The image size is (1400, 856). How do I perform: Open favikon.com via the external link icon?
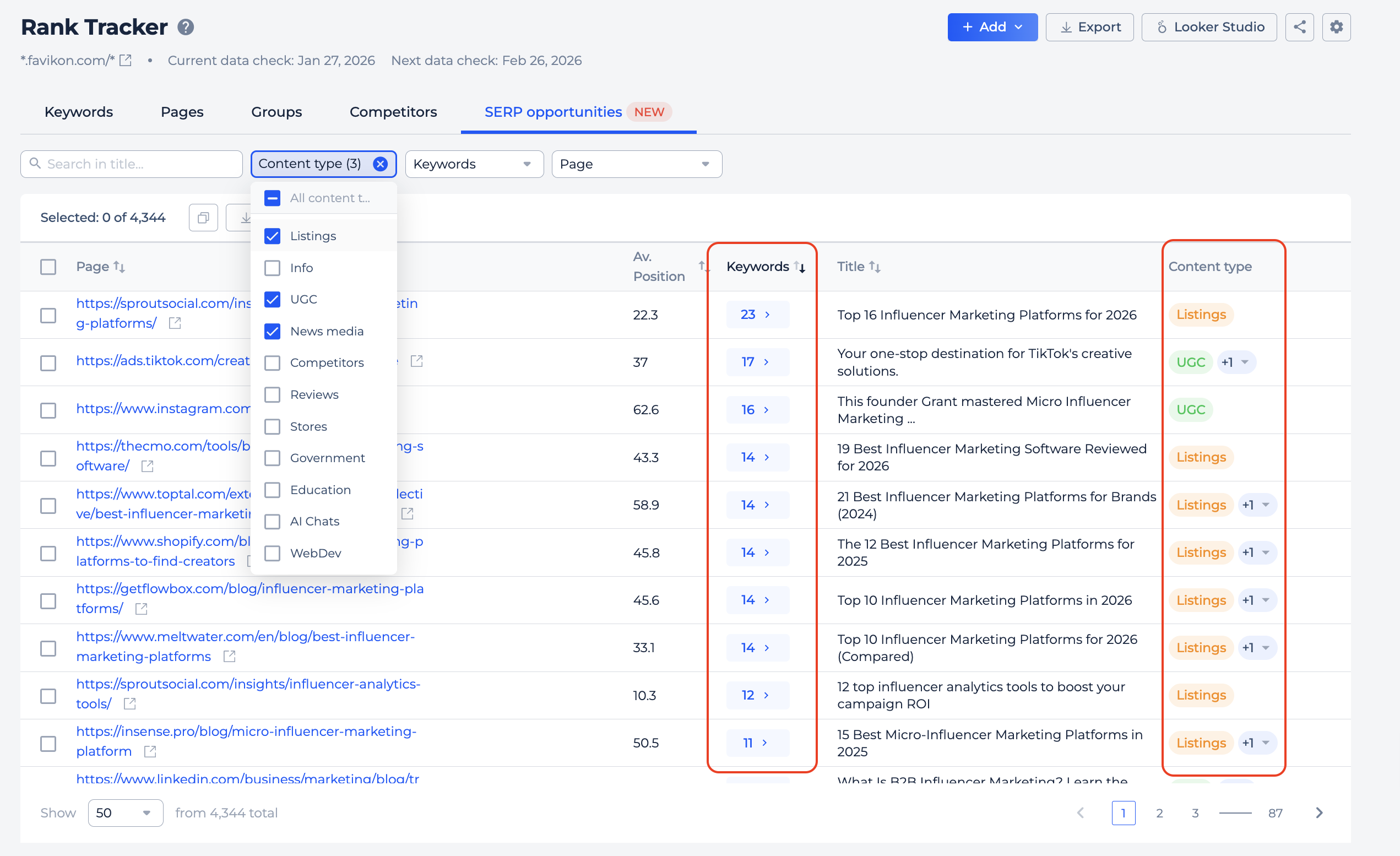click(125, 59)
